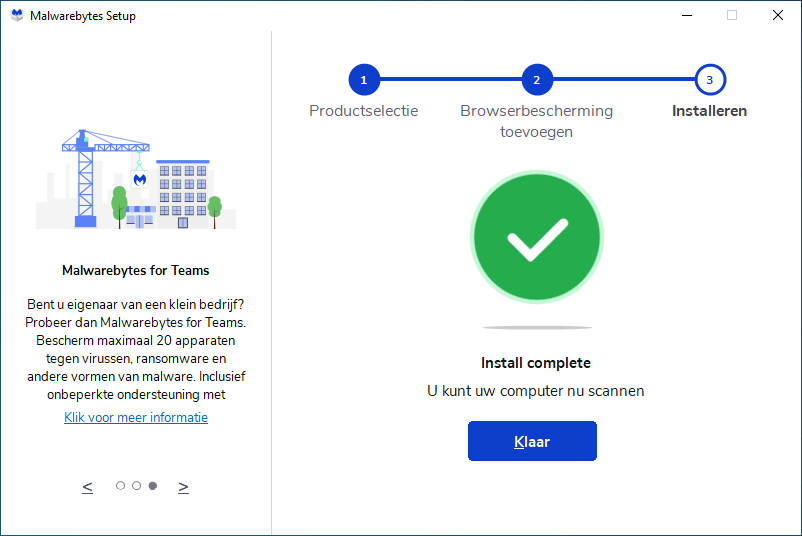Click the green install complete checkmark
Screen dimensions: 802x536
click(x=537, y=237)
